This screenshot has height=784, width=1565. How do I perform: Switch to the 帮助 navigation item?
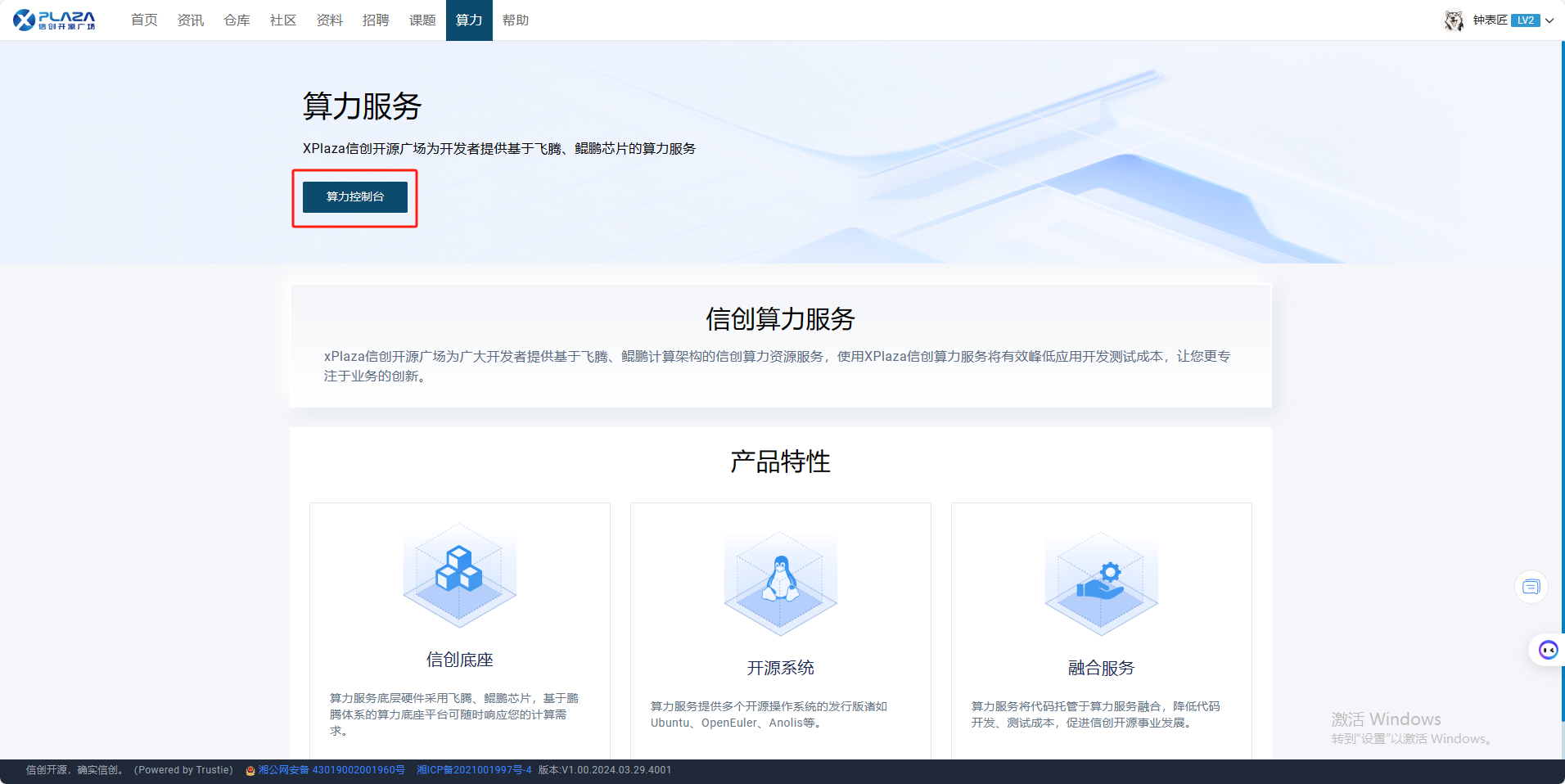516,20
